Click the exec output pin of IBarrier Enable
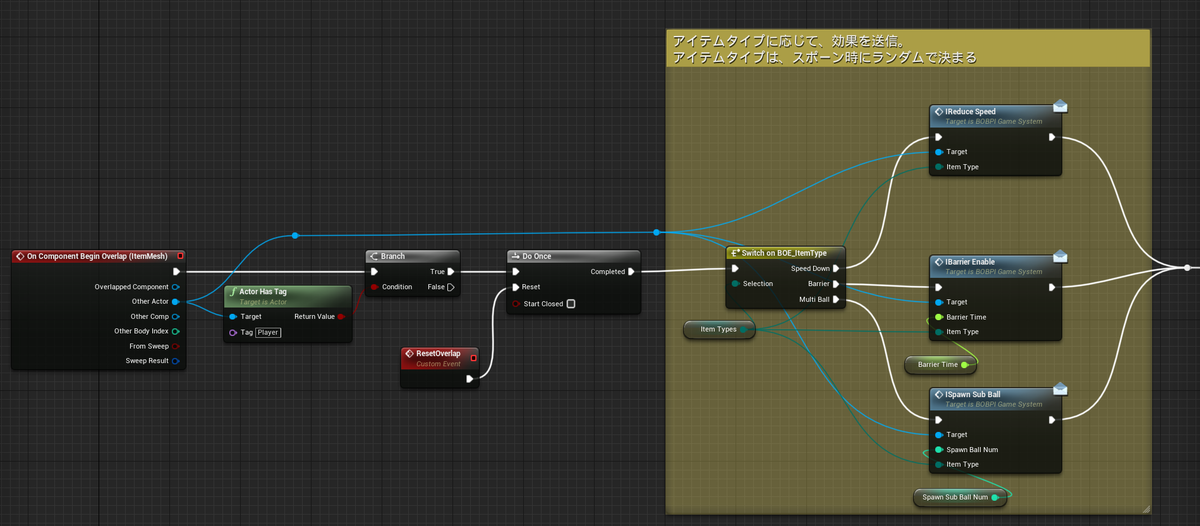Viewport: 1200px width, 526px height. (1052, 287)
